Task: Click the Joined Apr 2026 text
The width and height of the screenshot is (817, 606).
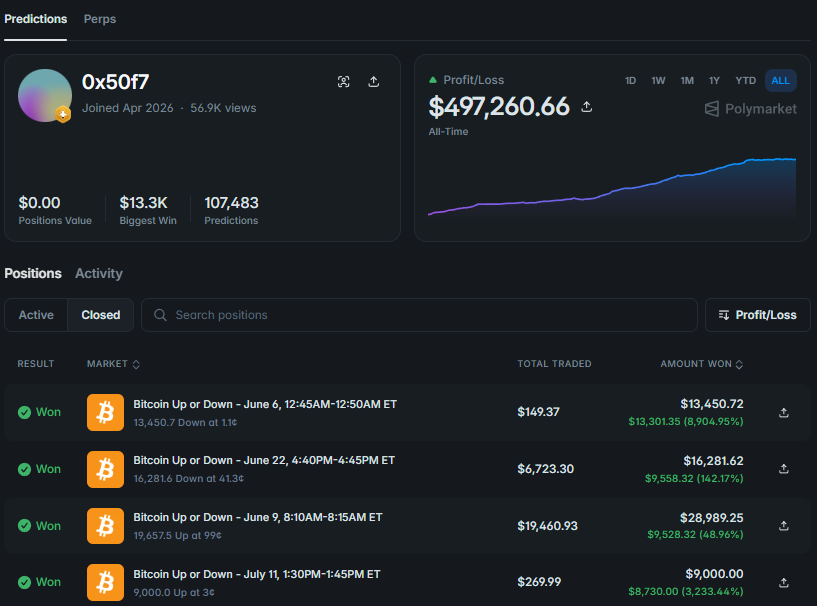Action: point(127,108)
